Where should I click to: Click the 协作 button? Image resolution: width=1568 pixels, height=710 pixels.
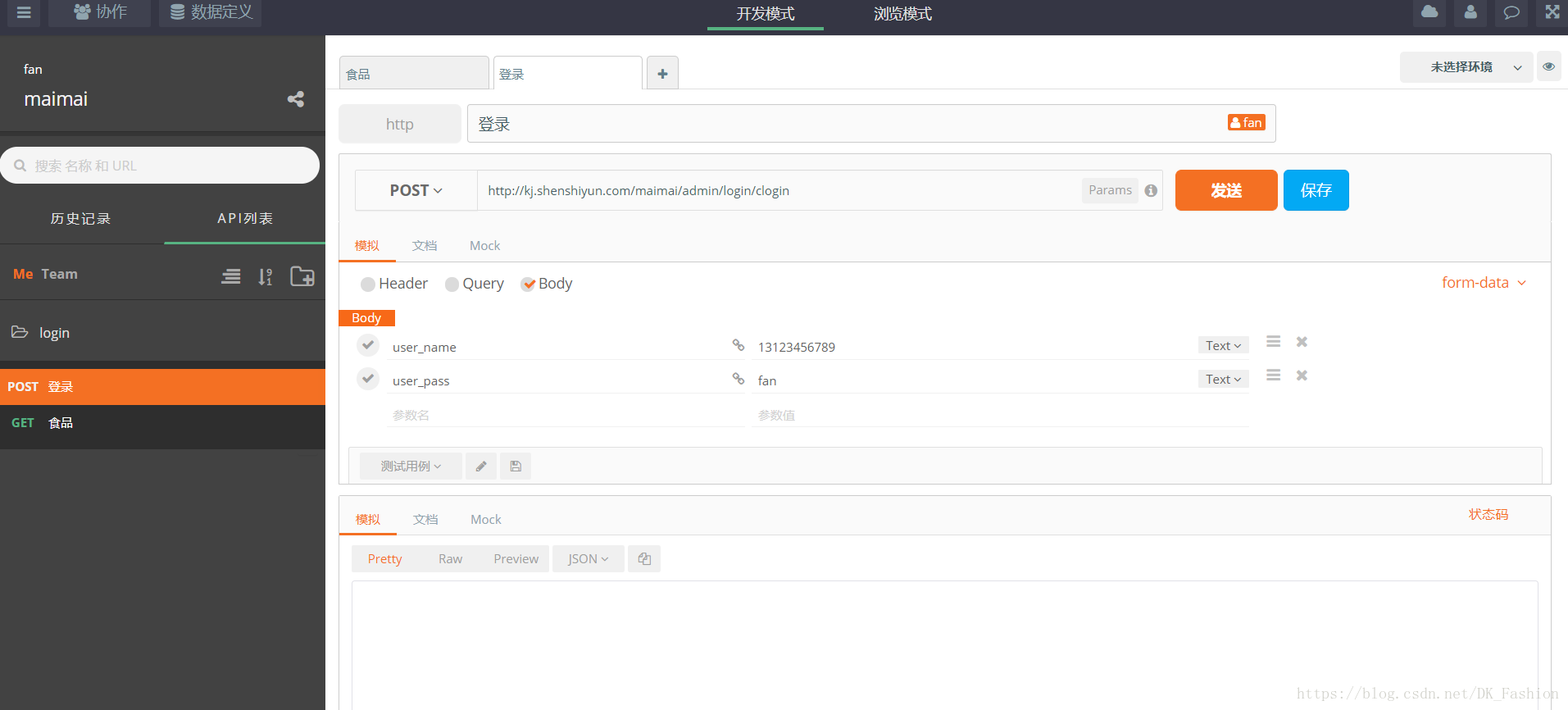(x=100, y=12)
